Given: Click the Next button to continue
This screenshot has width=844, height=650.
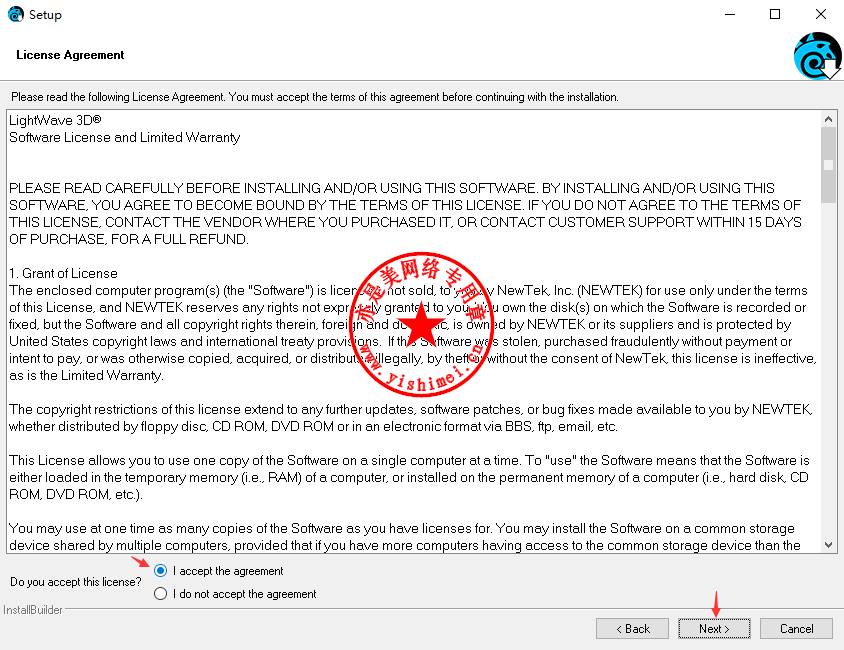Looking at the screenshot, I should [714, 628].
